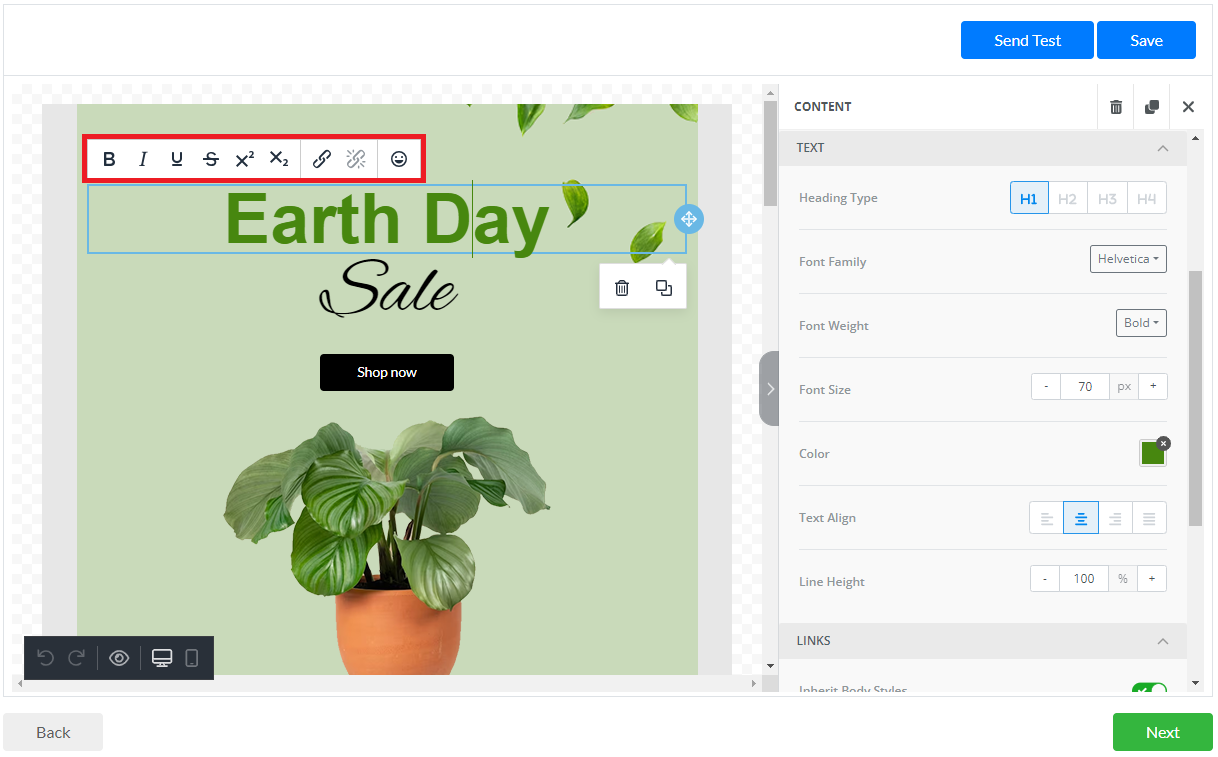The image size is (1218, 757).
Task: Toggle the Inherit Body Styles switch
Action: coord(1149,690)
